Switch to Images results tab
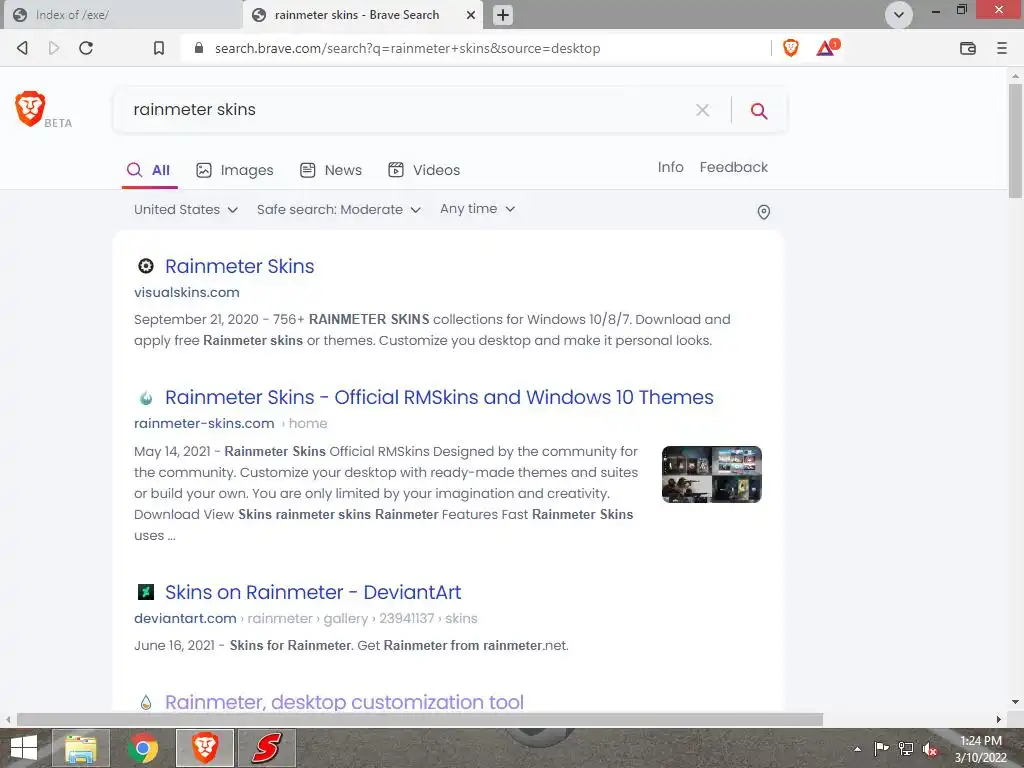This screenshot has height=768, width=1024. [234, 170]
